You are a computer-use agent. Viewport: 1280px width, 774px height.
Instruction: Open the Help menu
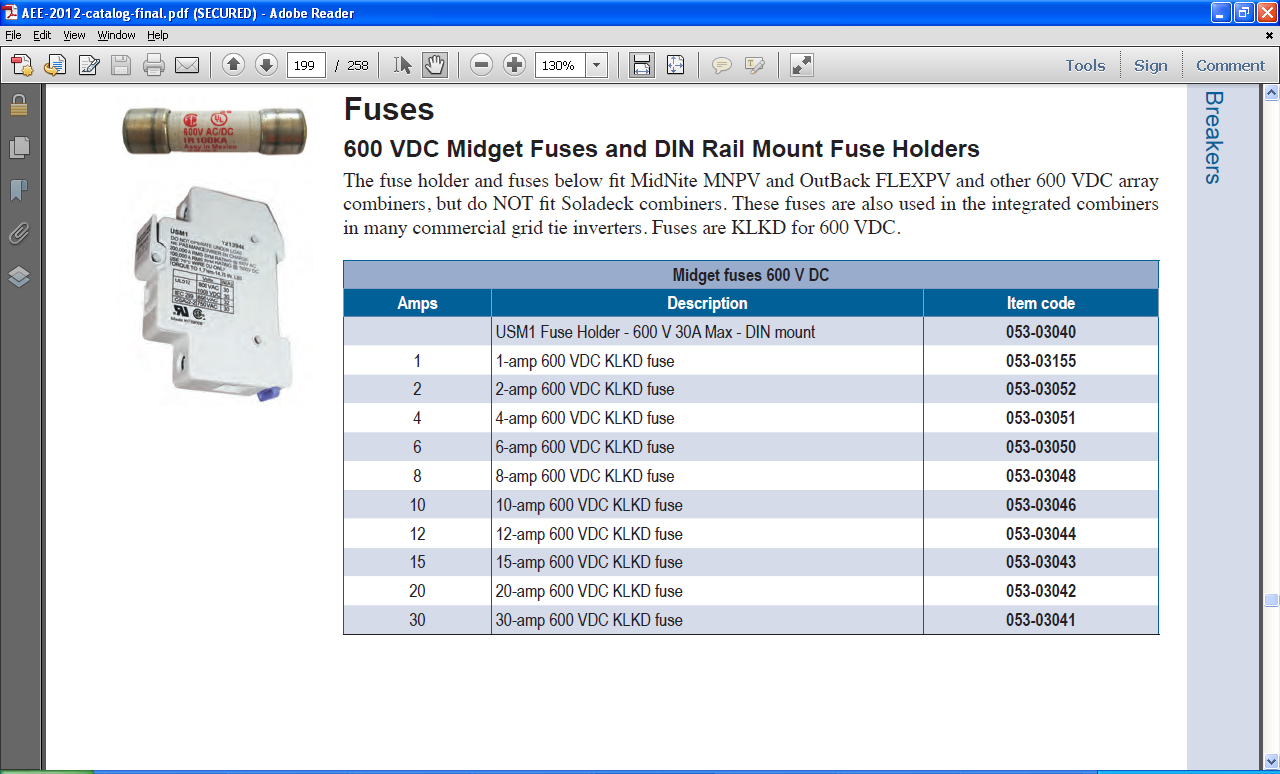click(158, 35)
